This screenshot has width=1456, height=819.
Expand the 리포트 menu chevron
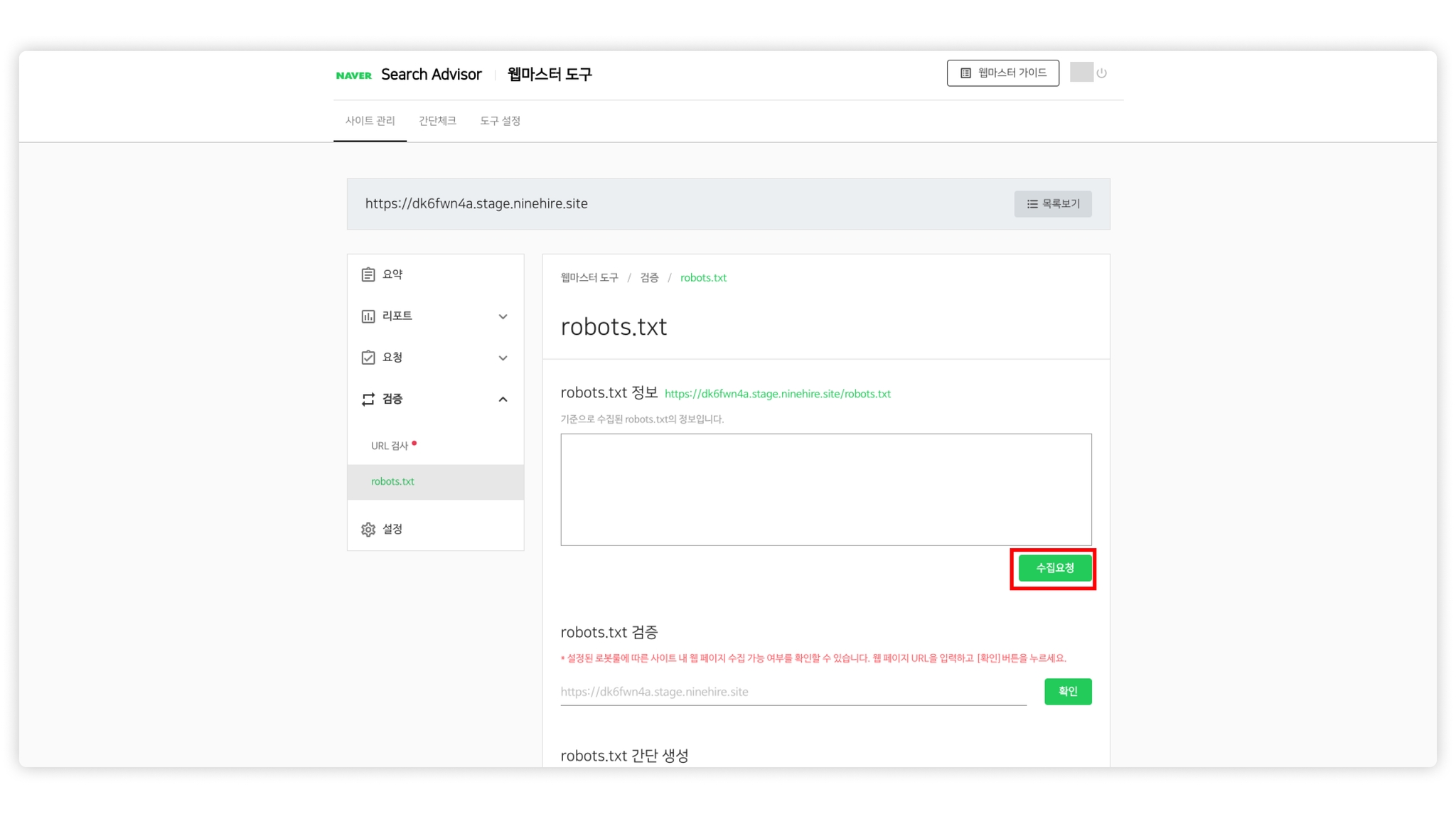(x=503, y=316)
